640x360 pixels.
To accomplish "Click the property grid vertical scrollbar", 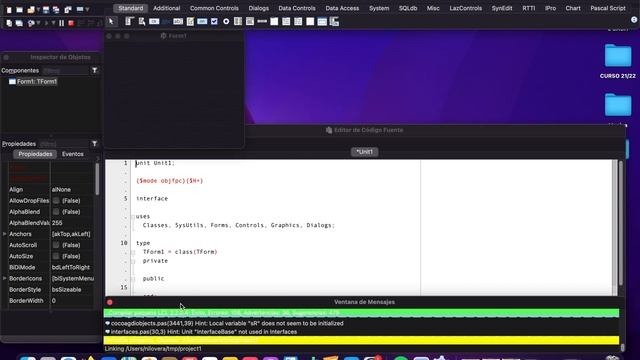I will point(97,180).
